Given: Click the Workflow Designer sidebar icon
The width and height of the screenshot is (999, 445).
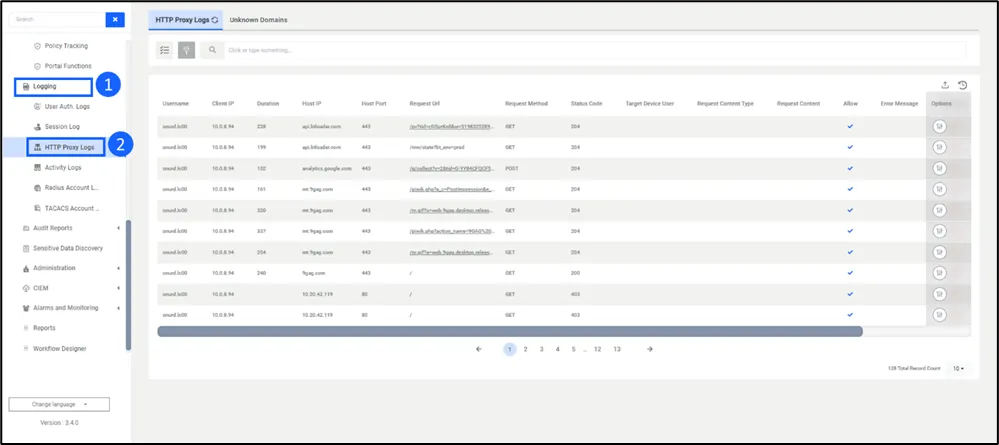Looking at the screenshot, I should 26,349.
